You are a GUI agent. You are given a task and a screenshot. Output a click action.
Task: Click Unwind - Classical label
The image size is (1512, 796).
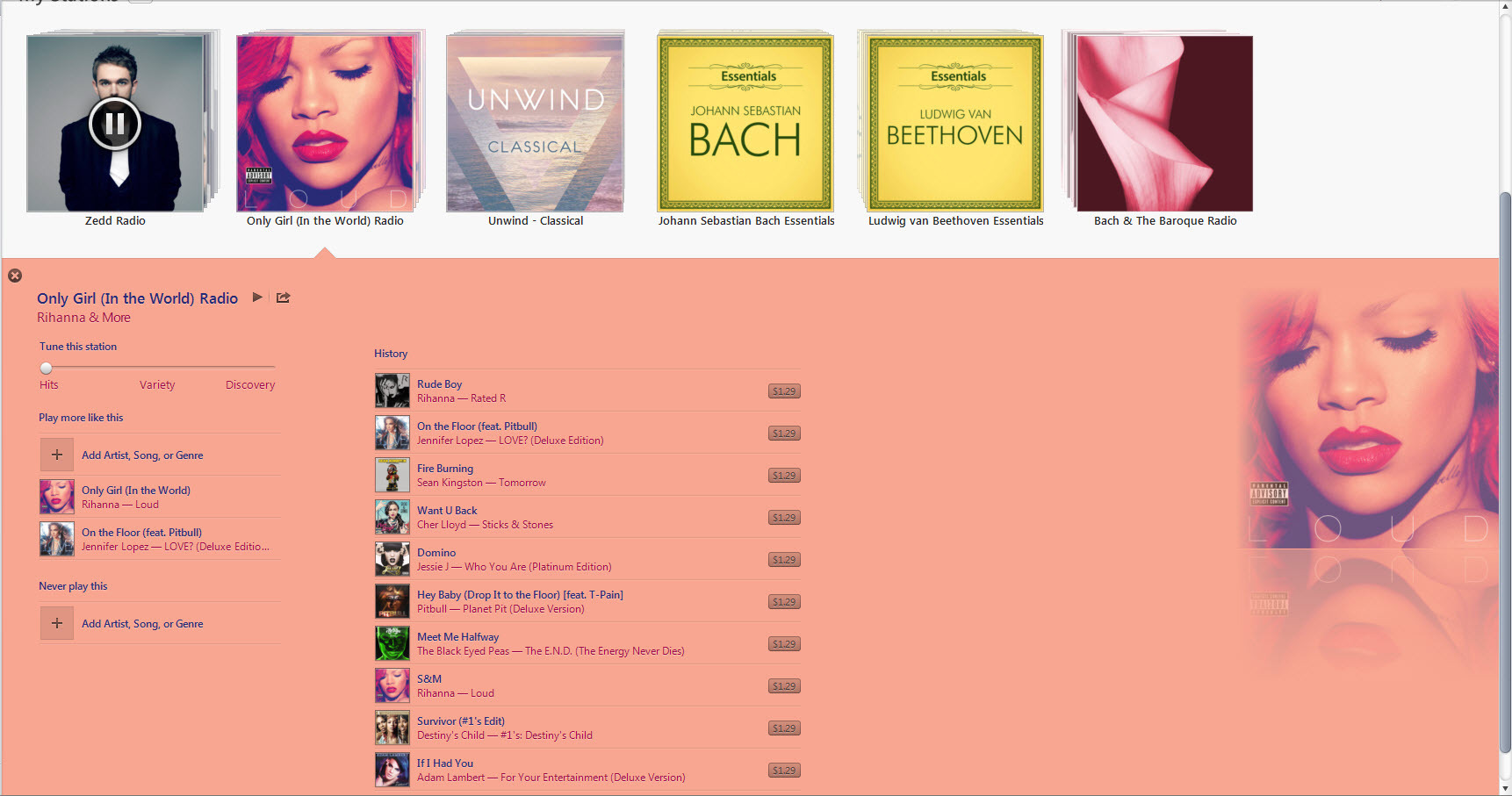pos(536,221)
